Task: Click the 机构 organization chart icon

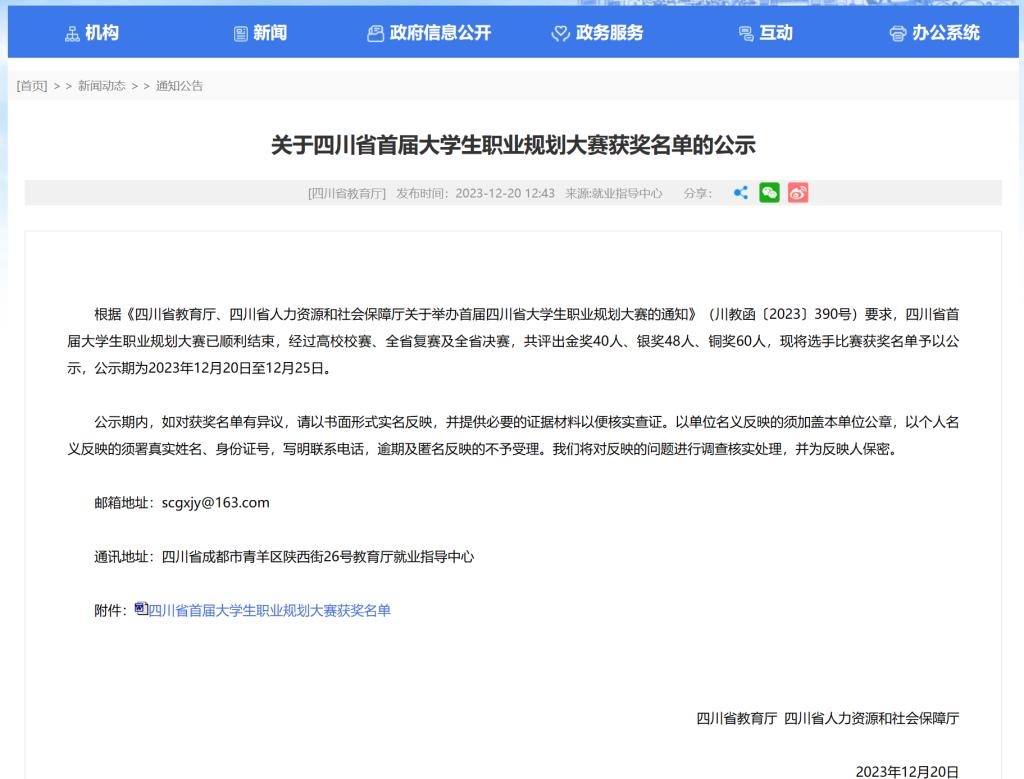Action: coord(72,33)
